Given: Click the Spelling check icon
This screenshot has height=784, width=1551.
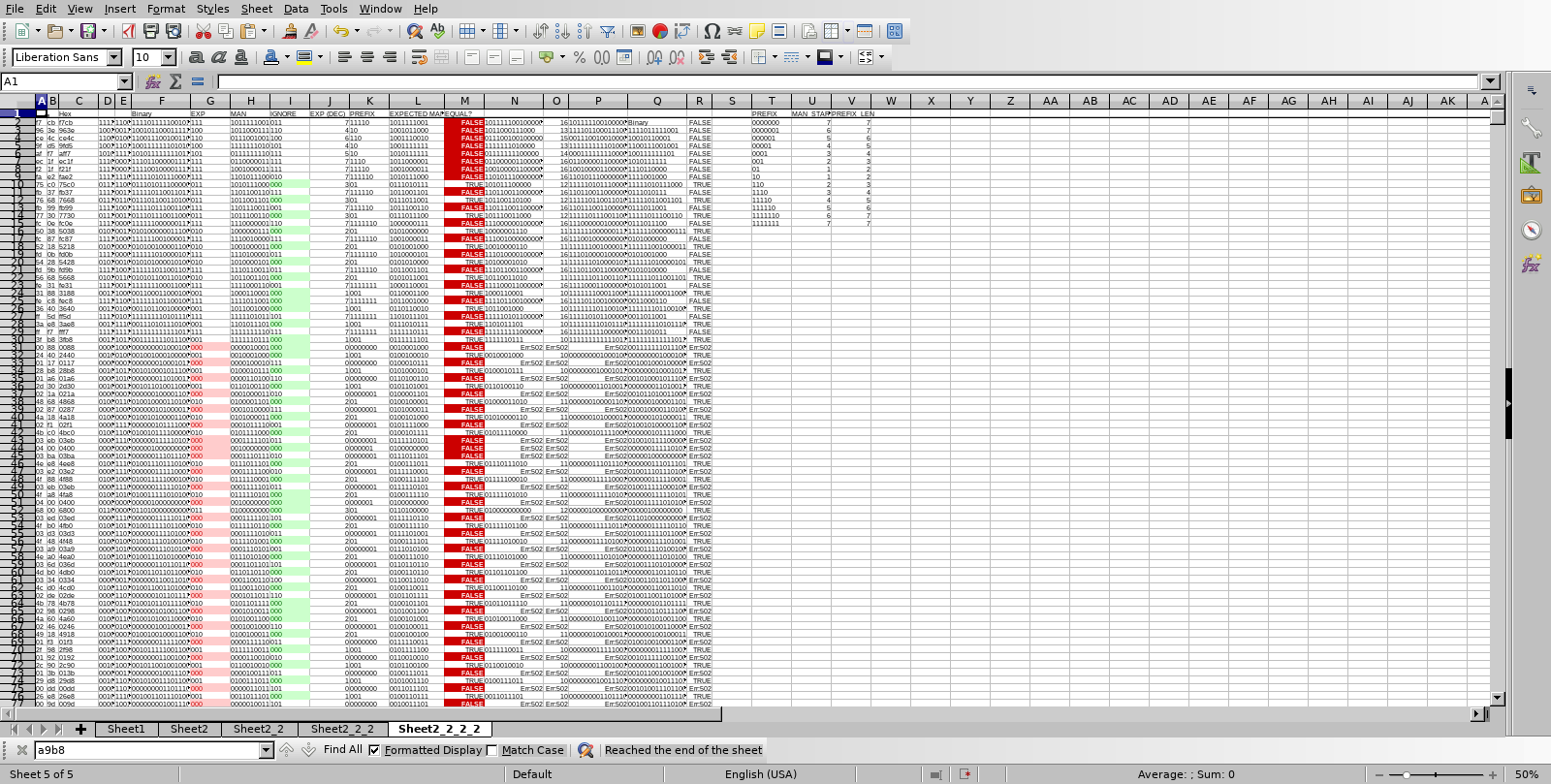Looking at the screenshot, I should [437, 31].
